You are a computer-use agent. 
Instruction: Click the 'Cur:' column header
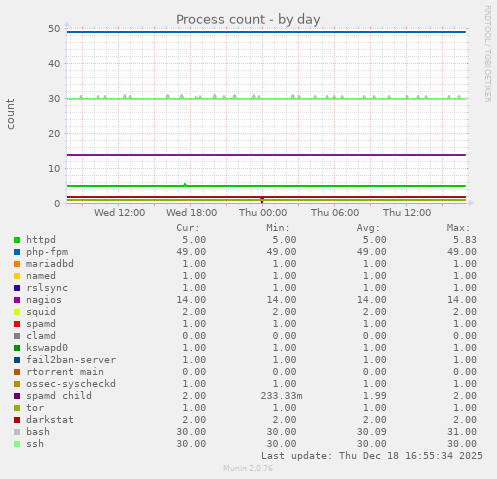[188, 228]
